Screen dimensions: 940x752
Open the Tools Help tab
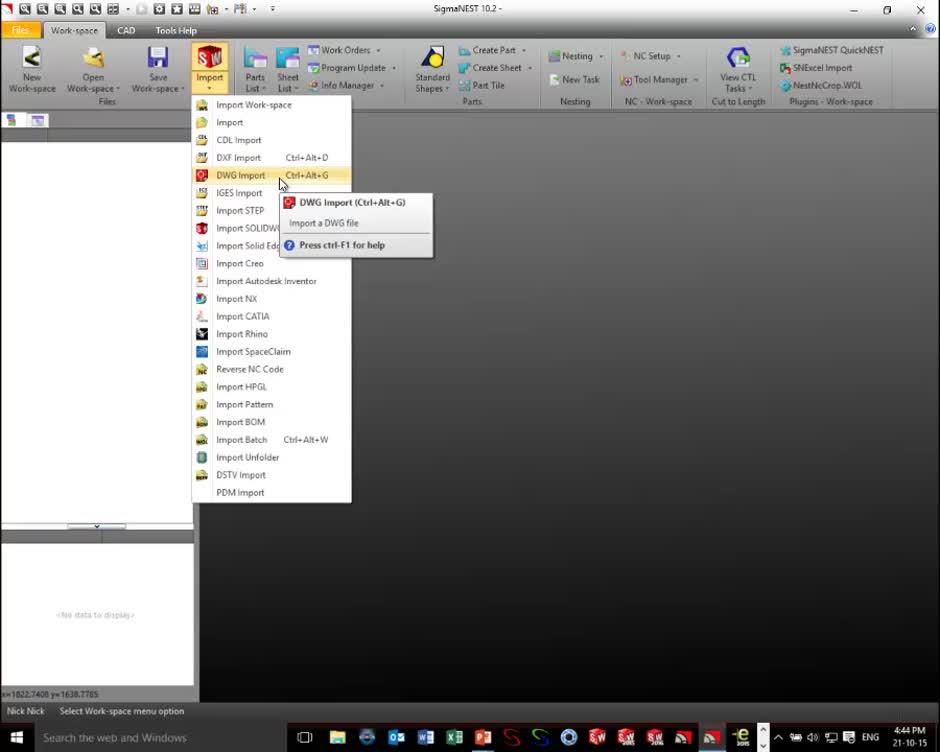[176, 31]
